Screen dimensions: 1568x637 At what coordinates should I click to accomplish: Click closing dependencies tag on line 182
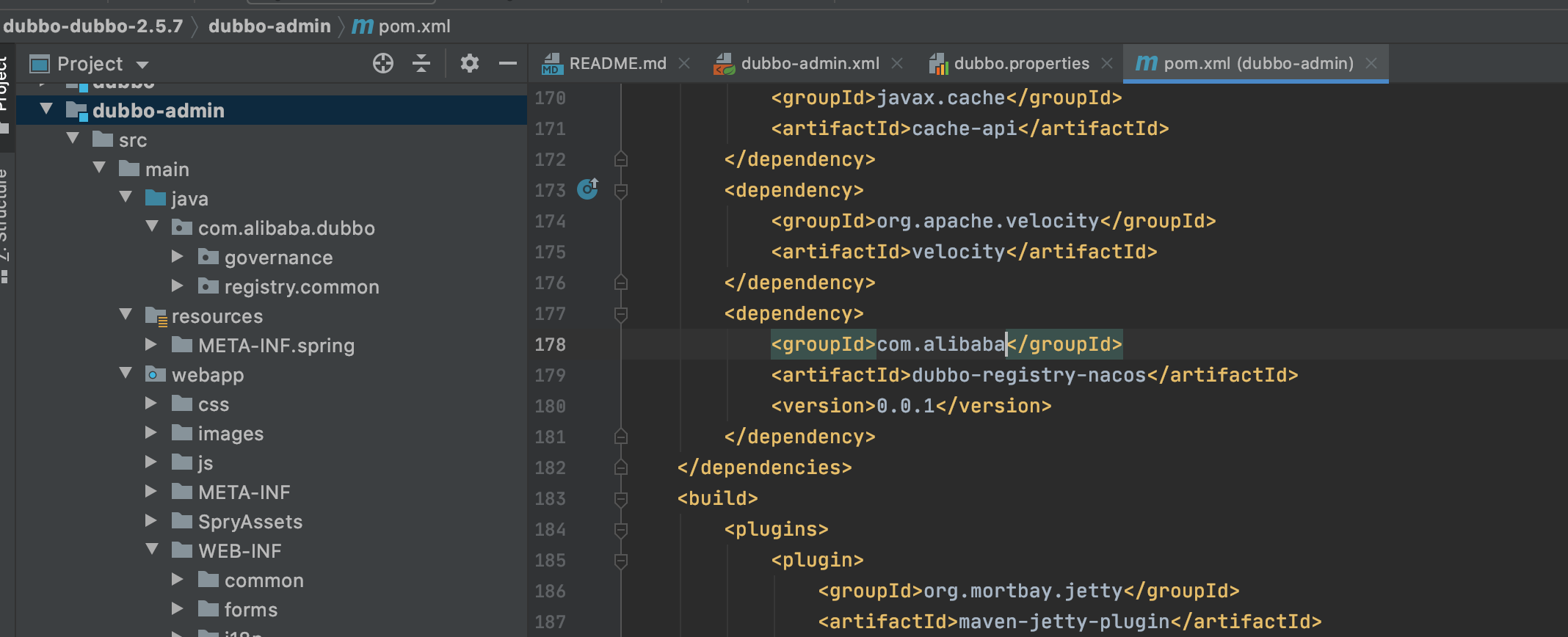[764, 467]
